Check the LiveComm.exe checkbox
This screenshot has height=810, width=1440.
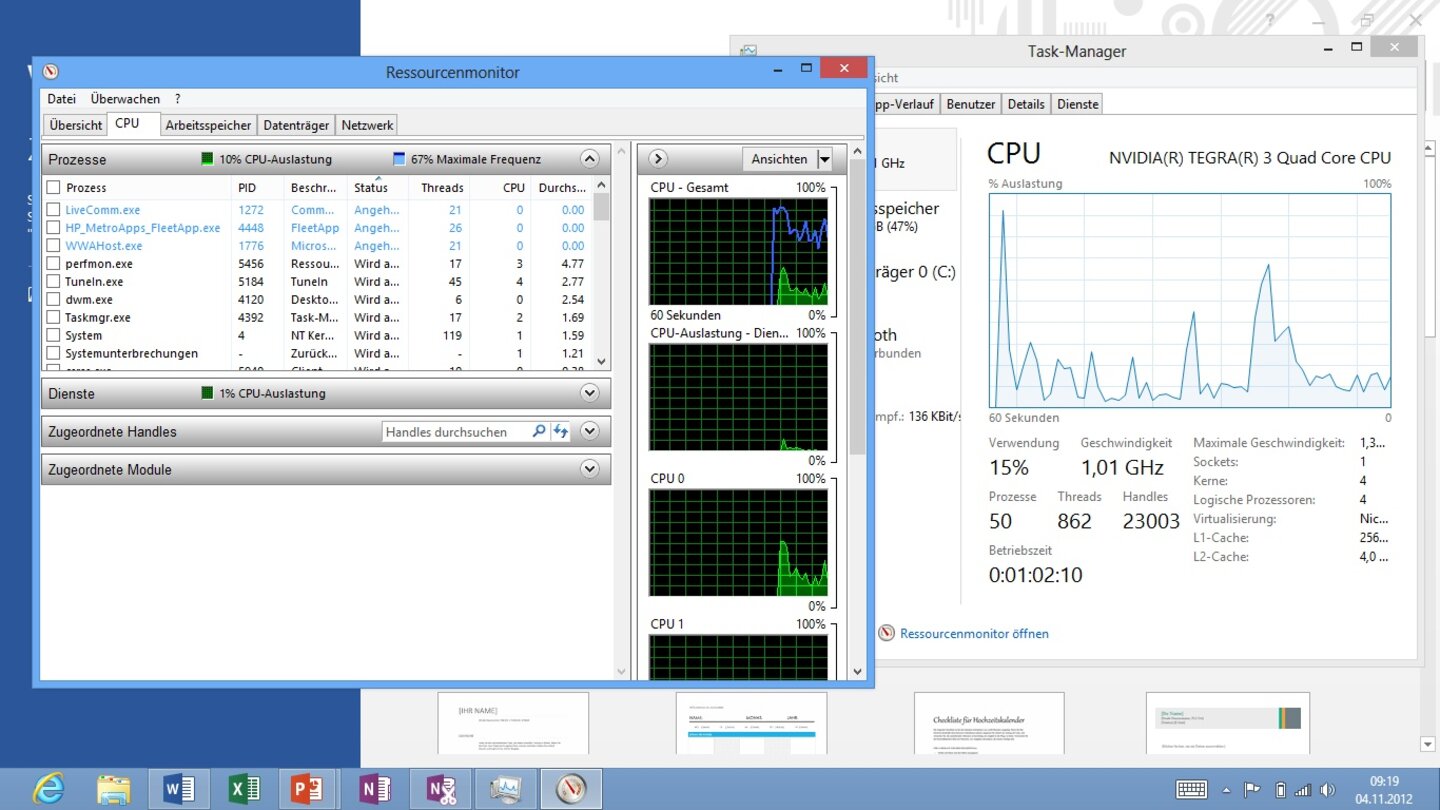tap(54, 210)
